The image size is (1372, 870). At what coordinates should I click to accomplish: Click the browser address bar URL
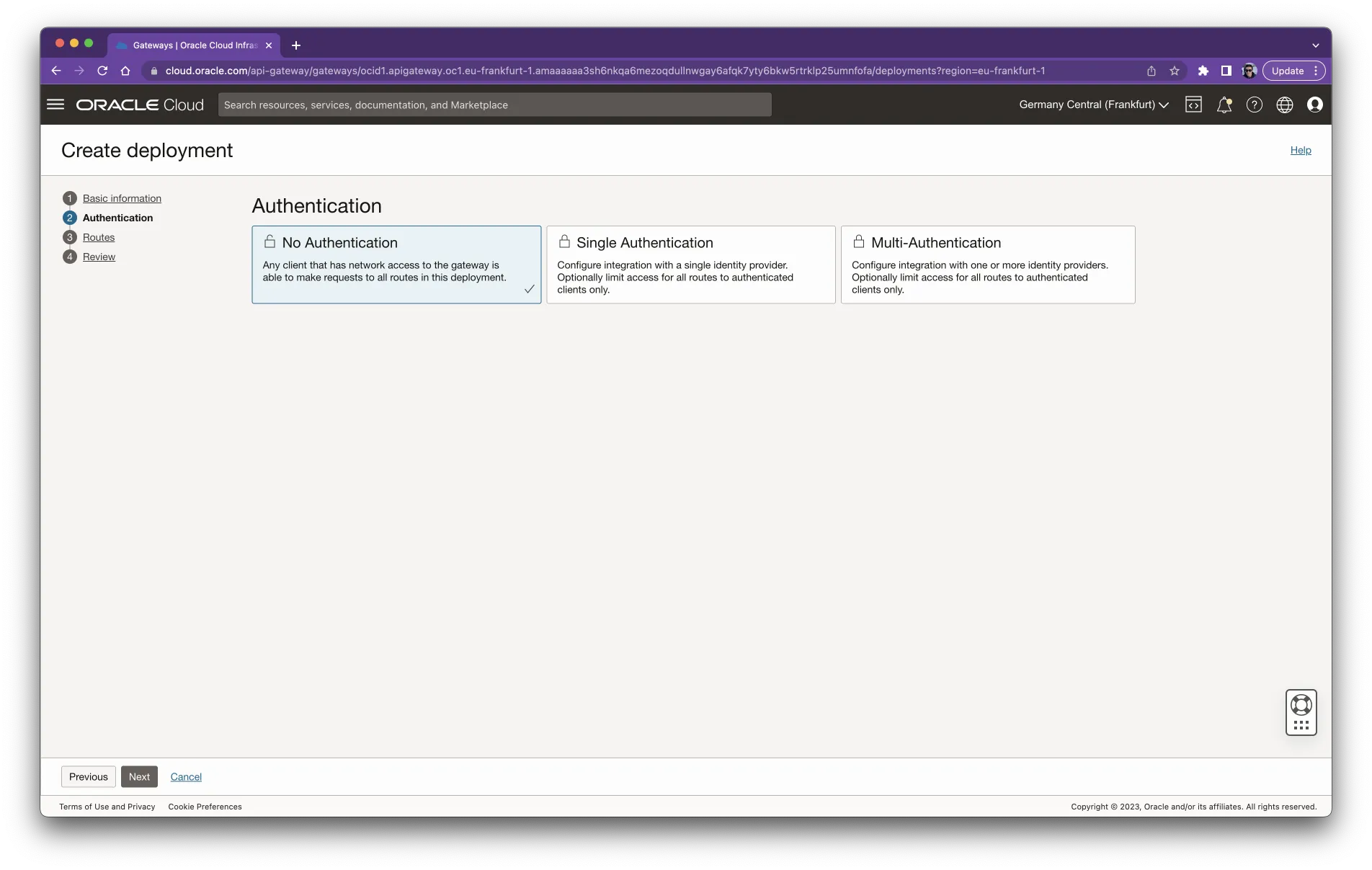[605, 71]
